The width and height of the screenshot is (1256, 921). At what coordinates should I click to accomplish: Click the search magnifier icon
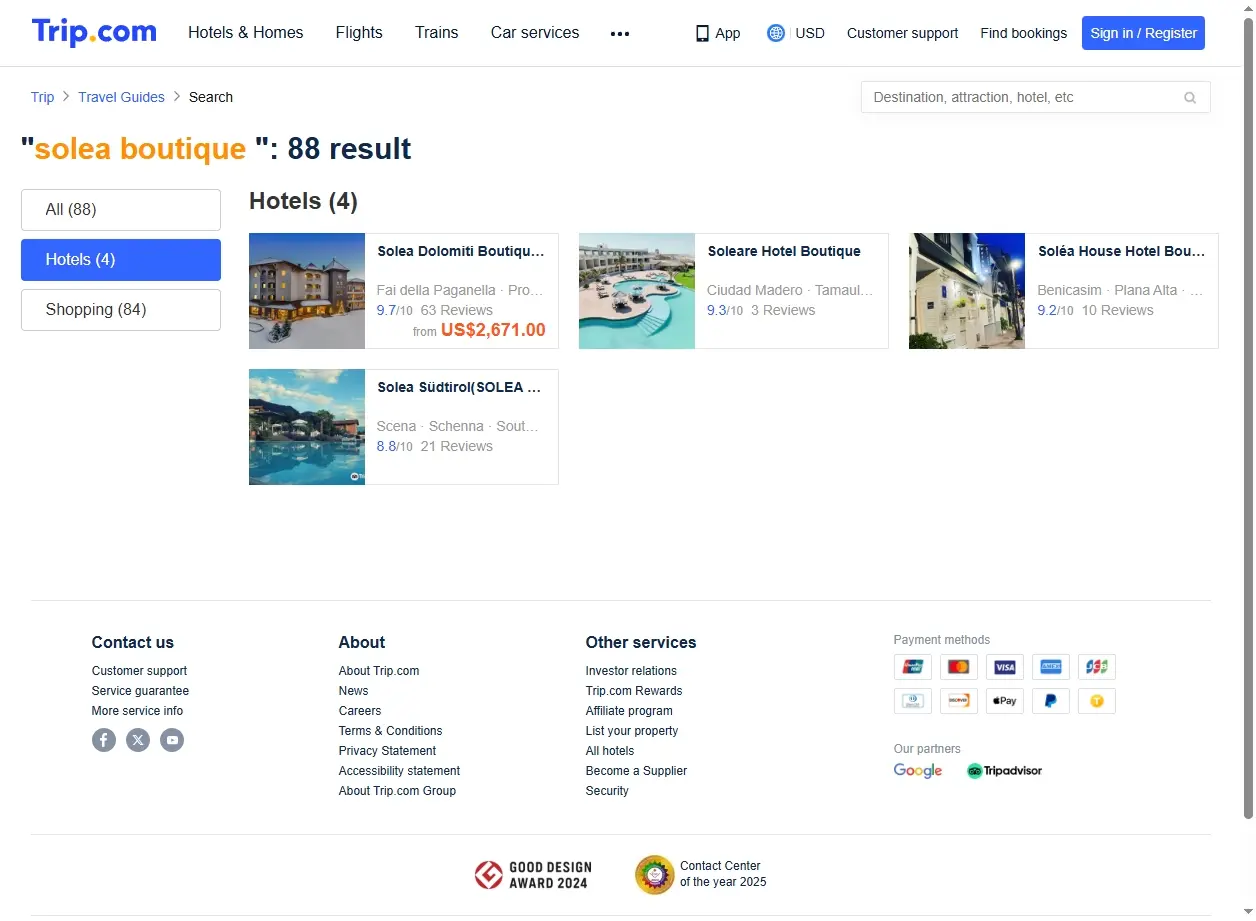coord(1190,98)
